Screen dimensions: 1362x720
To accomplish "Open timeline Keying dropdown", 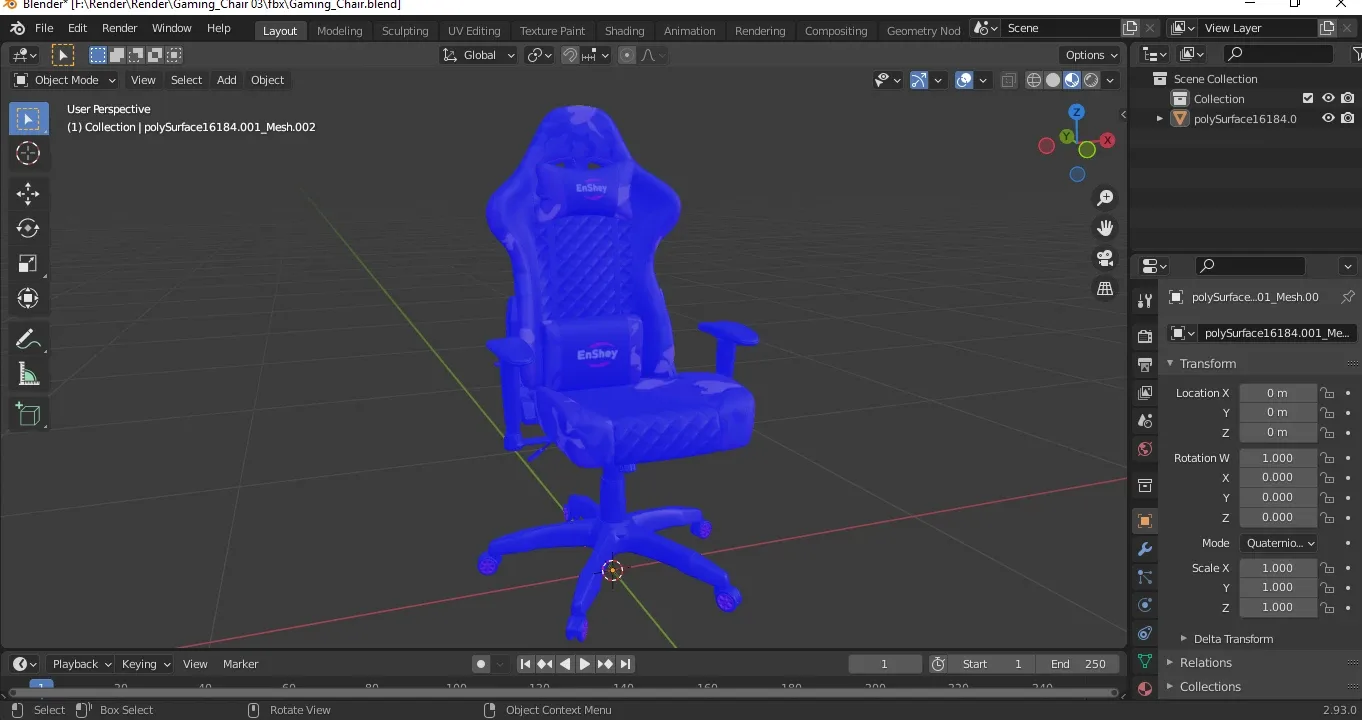I will (145, 664).
